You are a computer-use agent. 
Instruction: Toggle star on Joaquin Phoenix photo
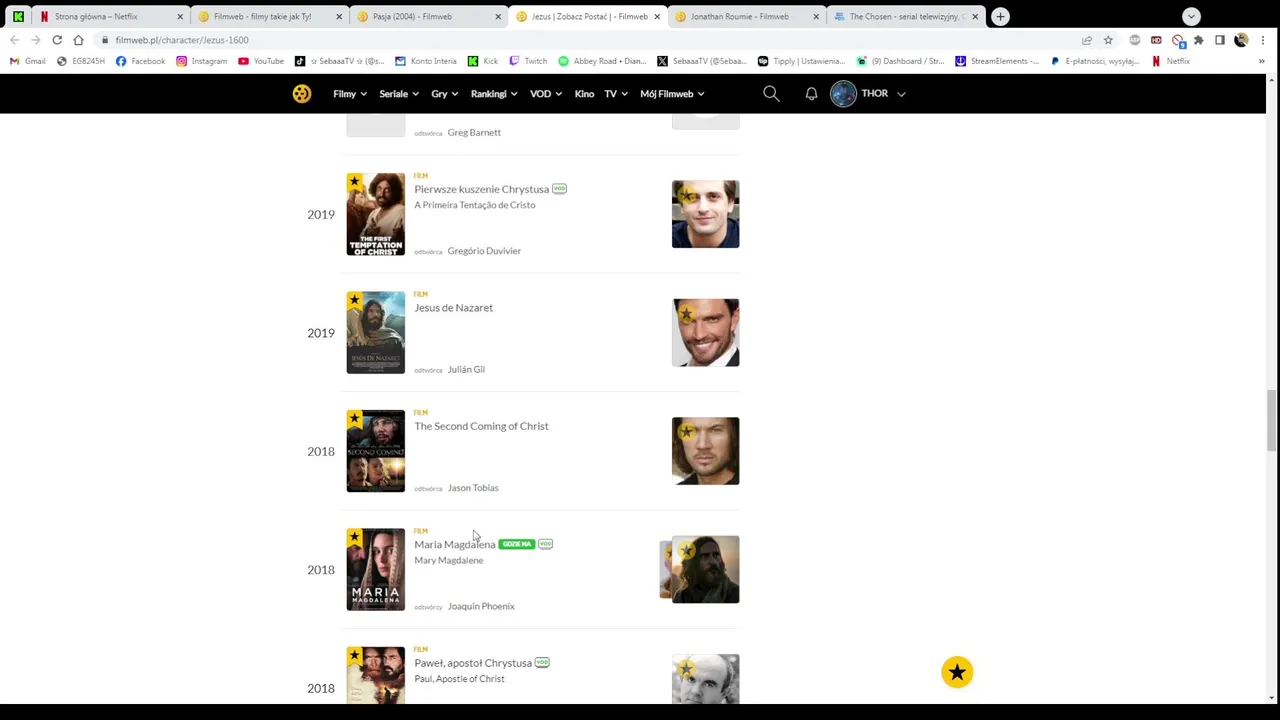pyautogui.click(x=686, y=551)
